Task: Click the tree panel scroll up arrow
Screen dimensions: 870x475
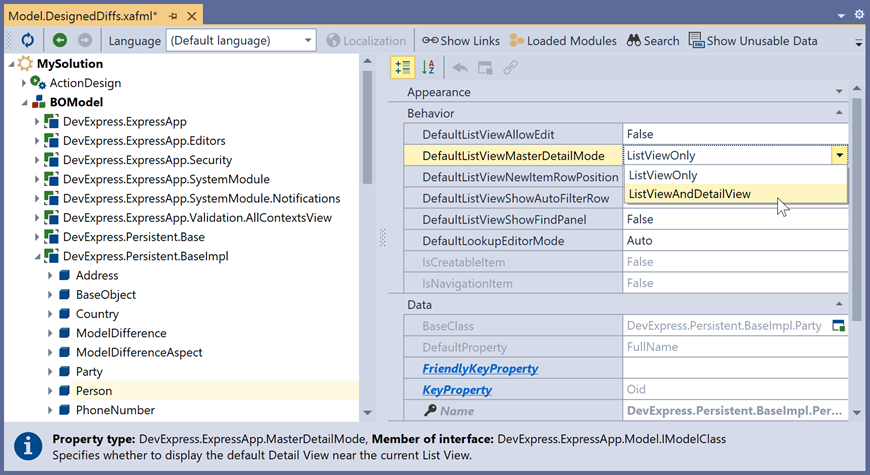Action: tap(367, 60)
